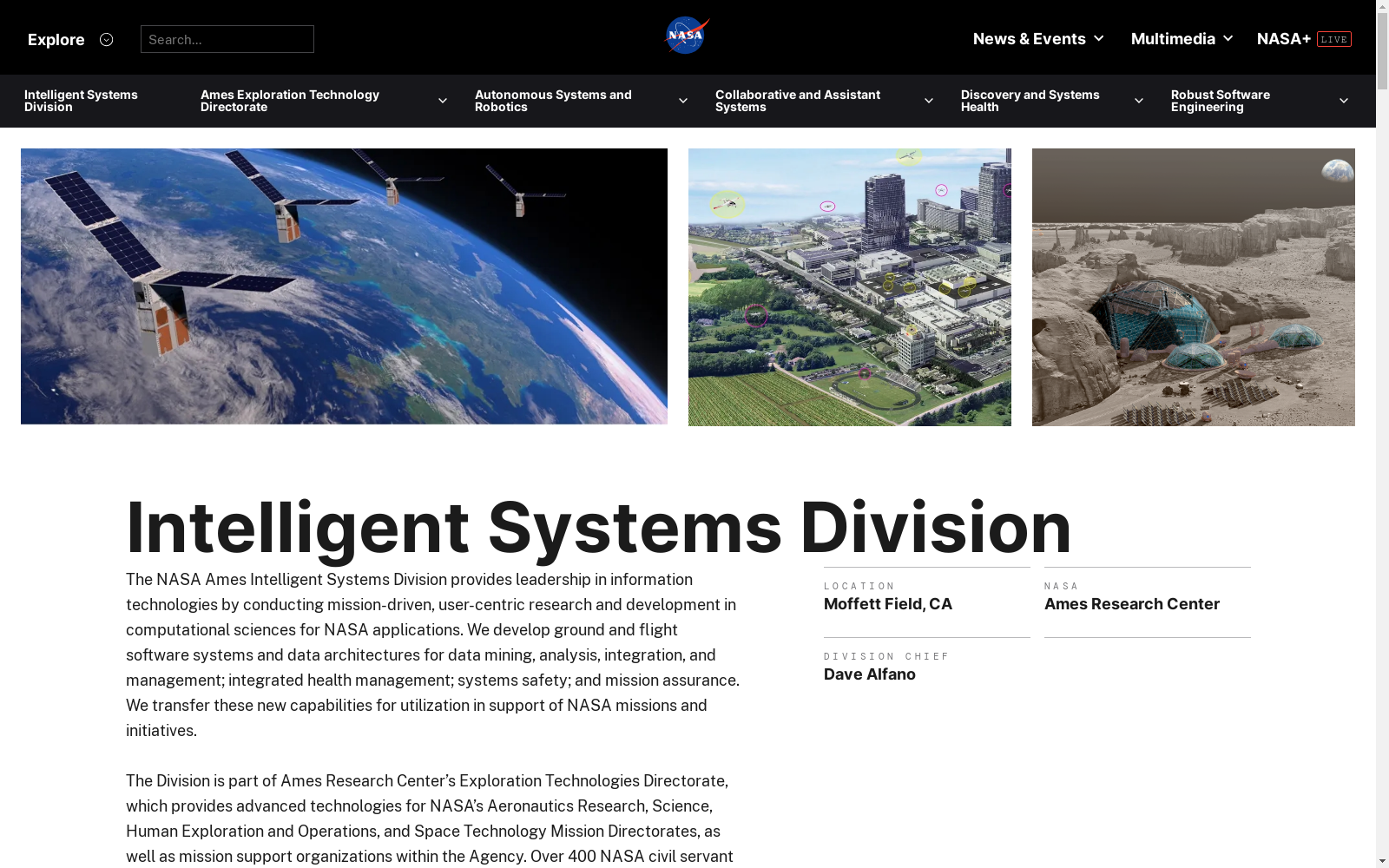Open the lunar habitat dome image
The height and width of the screenshot is (868, 1389).
click(1194, 287)
